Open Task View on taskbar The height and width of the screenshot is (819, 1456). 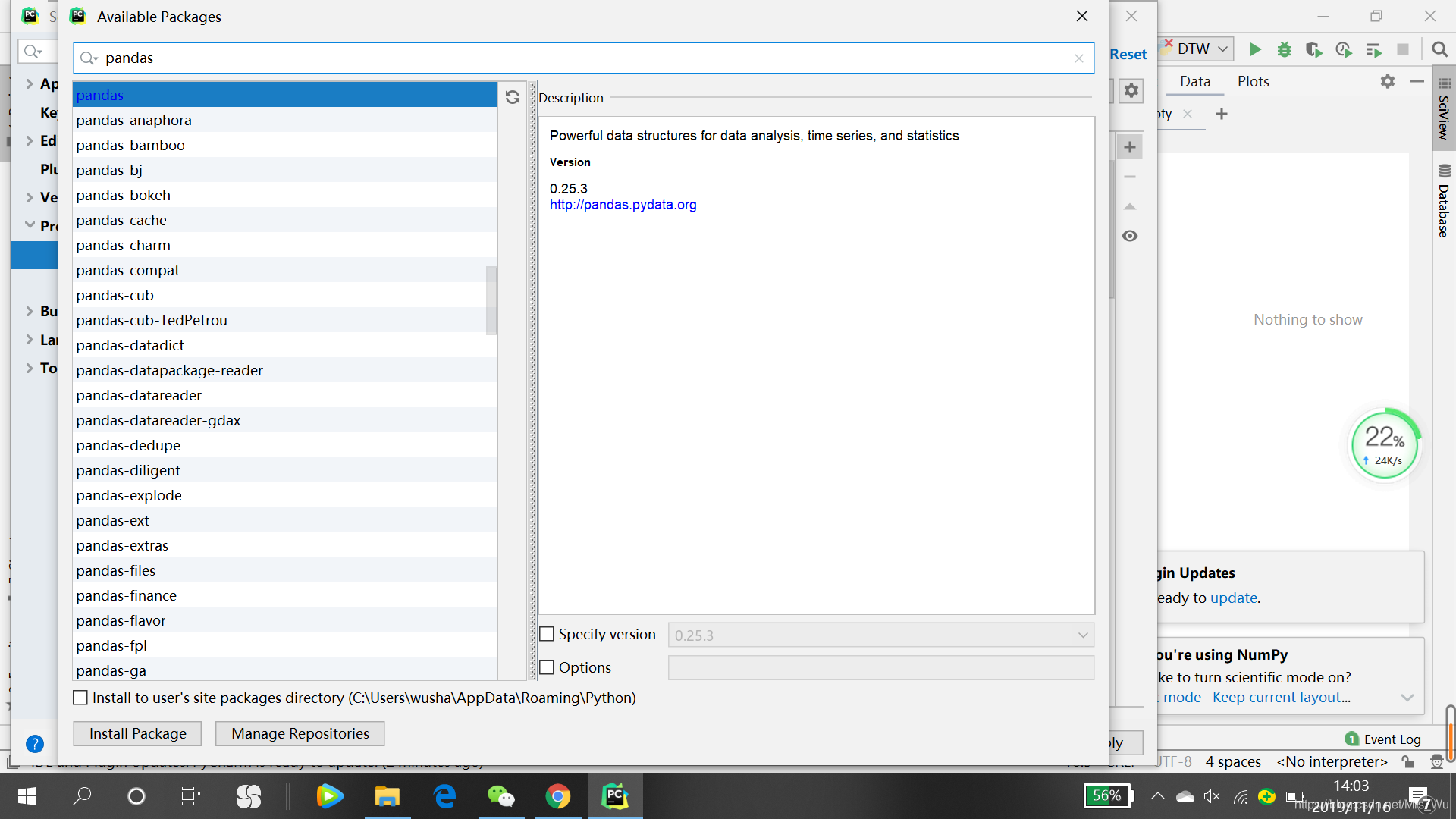[190, 796]
